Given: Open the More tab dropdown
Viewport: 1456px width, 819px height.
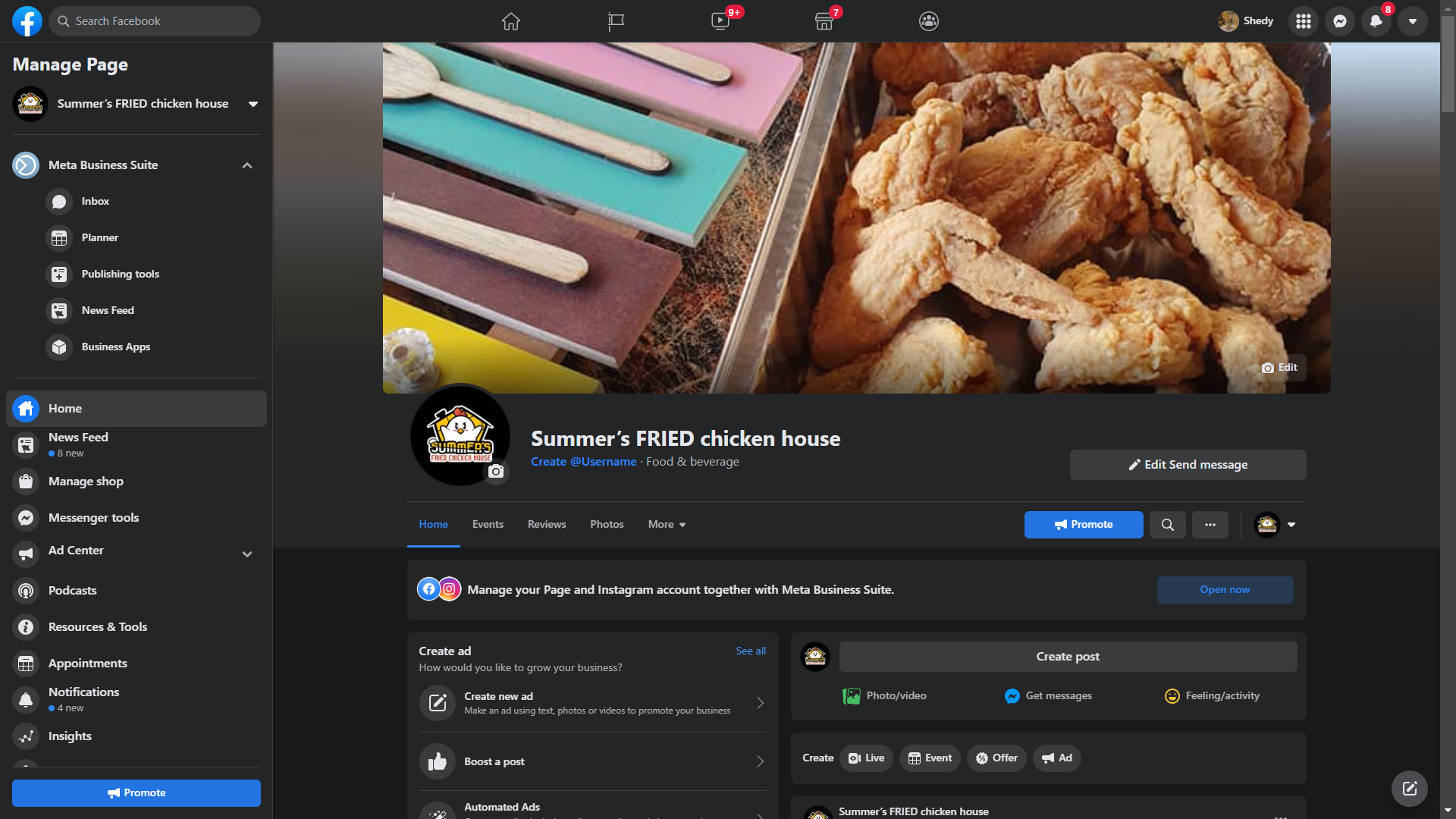Looking at the screenshot, I should (667, 525).
